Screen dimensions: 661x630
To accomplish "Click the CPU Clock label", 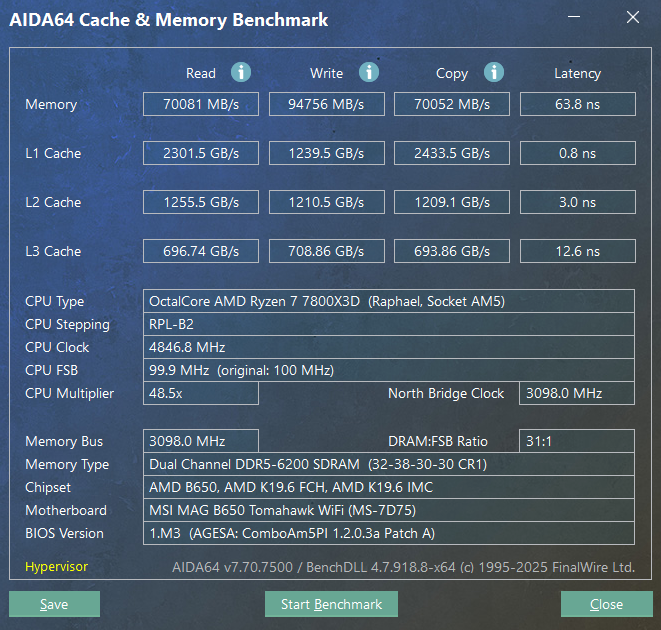I will pyautogui.click(x=57, y=347).
